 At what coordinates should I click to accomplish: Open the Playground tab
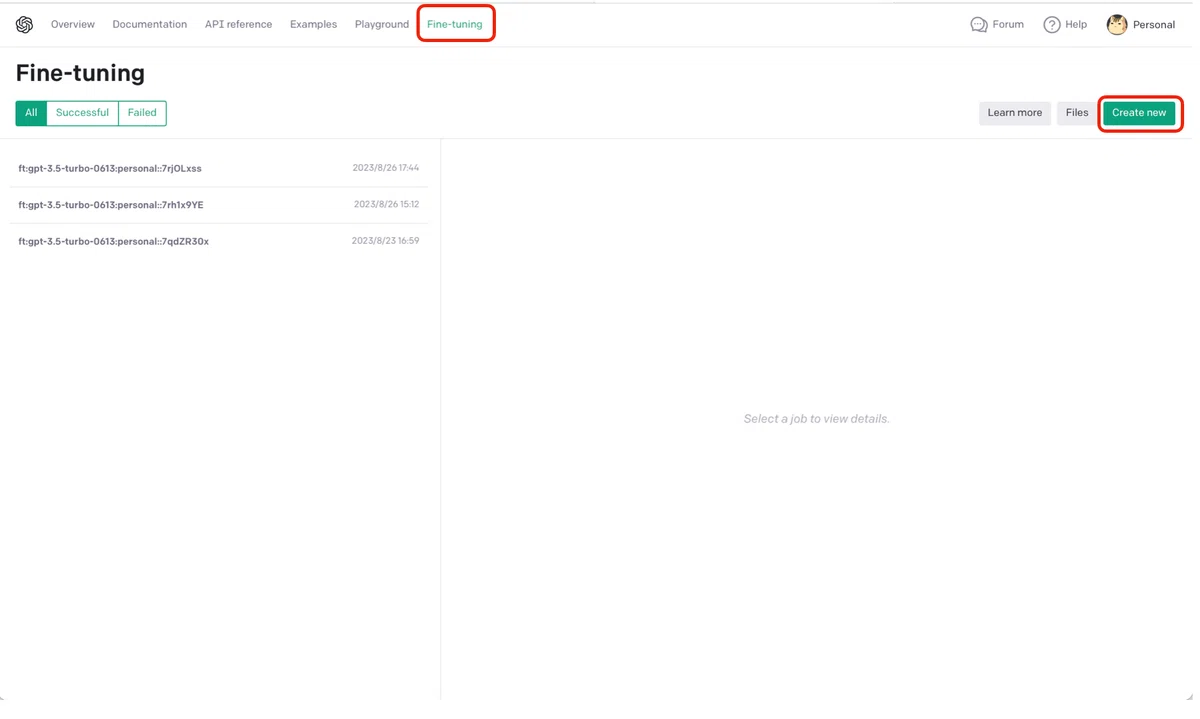coord(382,25)
